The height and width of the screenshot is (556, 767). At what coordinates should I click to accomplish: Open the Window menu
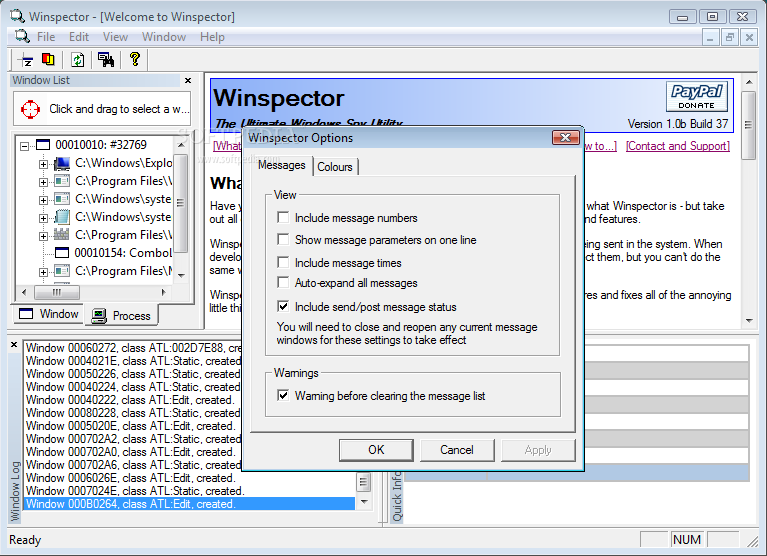(x=164, y=37)
